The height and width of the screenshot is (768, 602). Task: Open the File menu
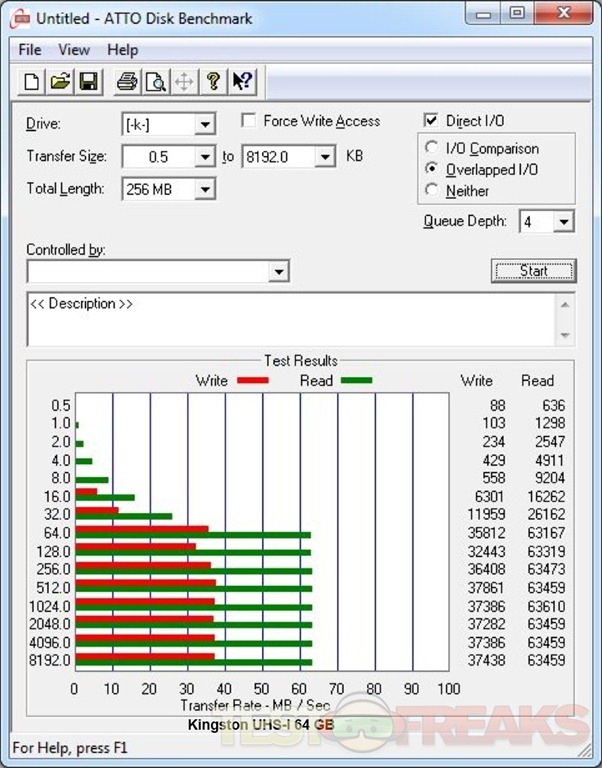tap(29, 50)
